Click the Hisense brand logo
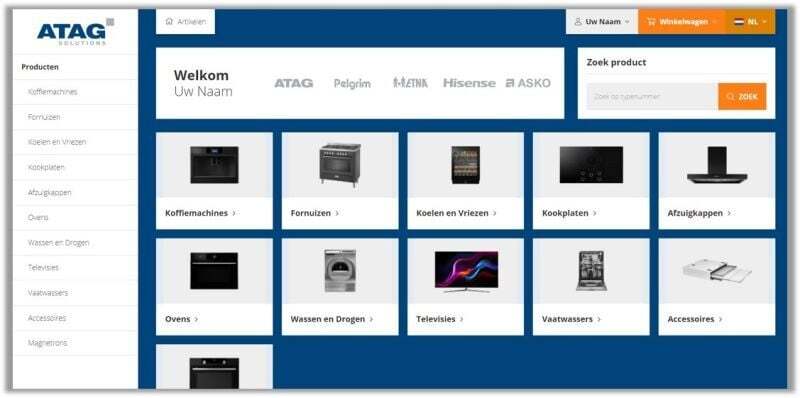800x398 pixels. click(469, 83)
